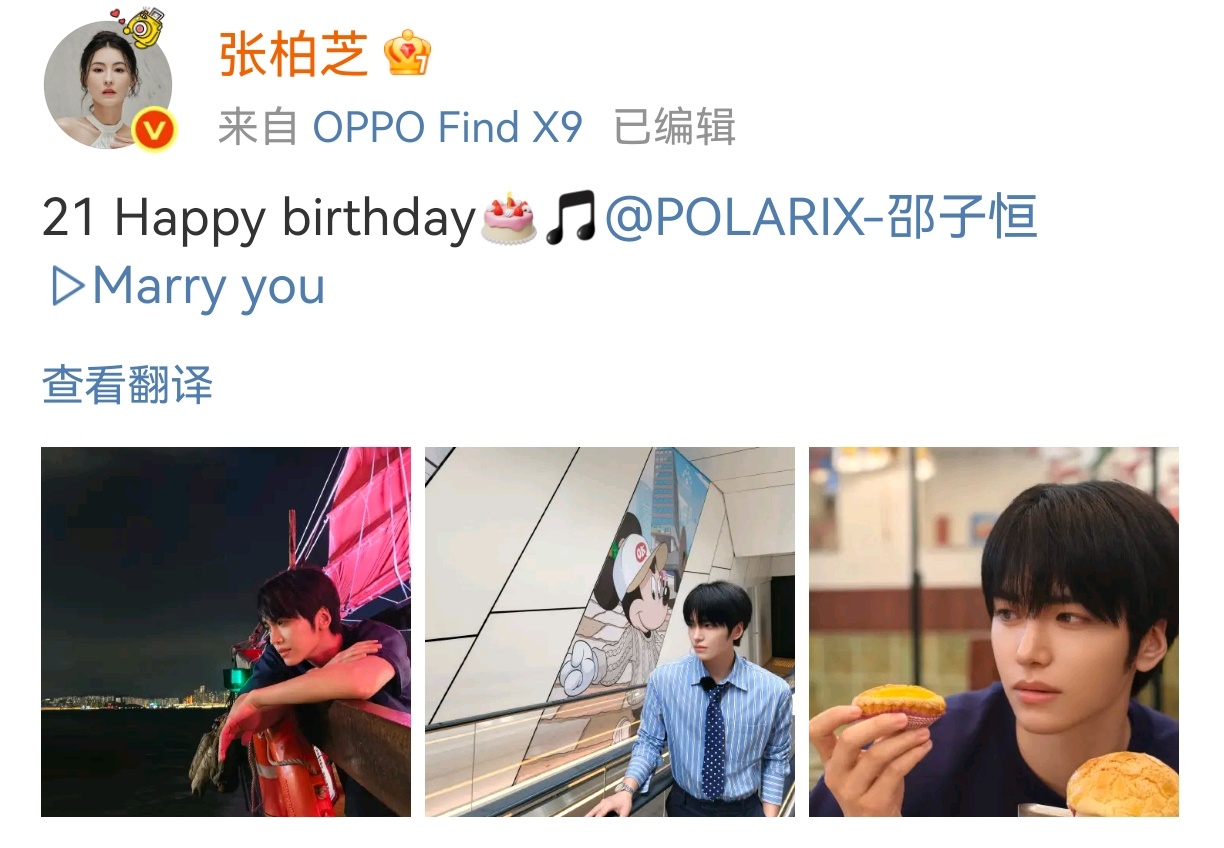1224x848 pixels.
Task: Open 张柏芝's profile avatar photo
Action: pyautogui.click(x=108, y=85)
